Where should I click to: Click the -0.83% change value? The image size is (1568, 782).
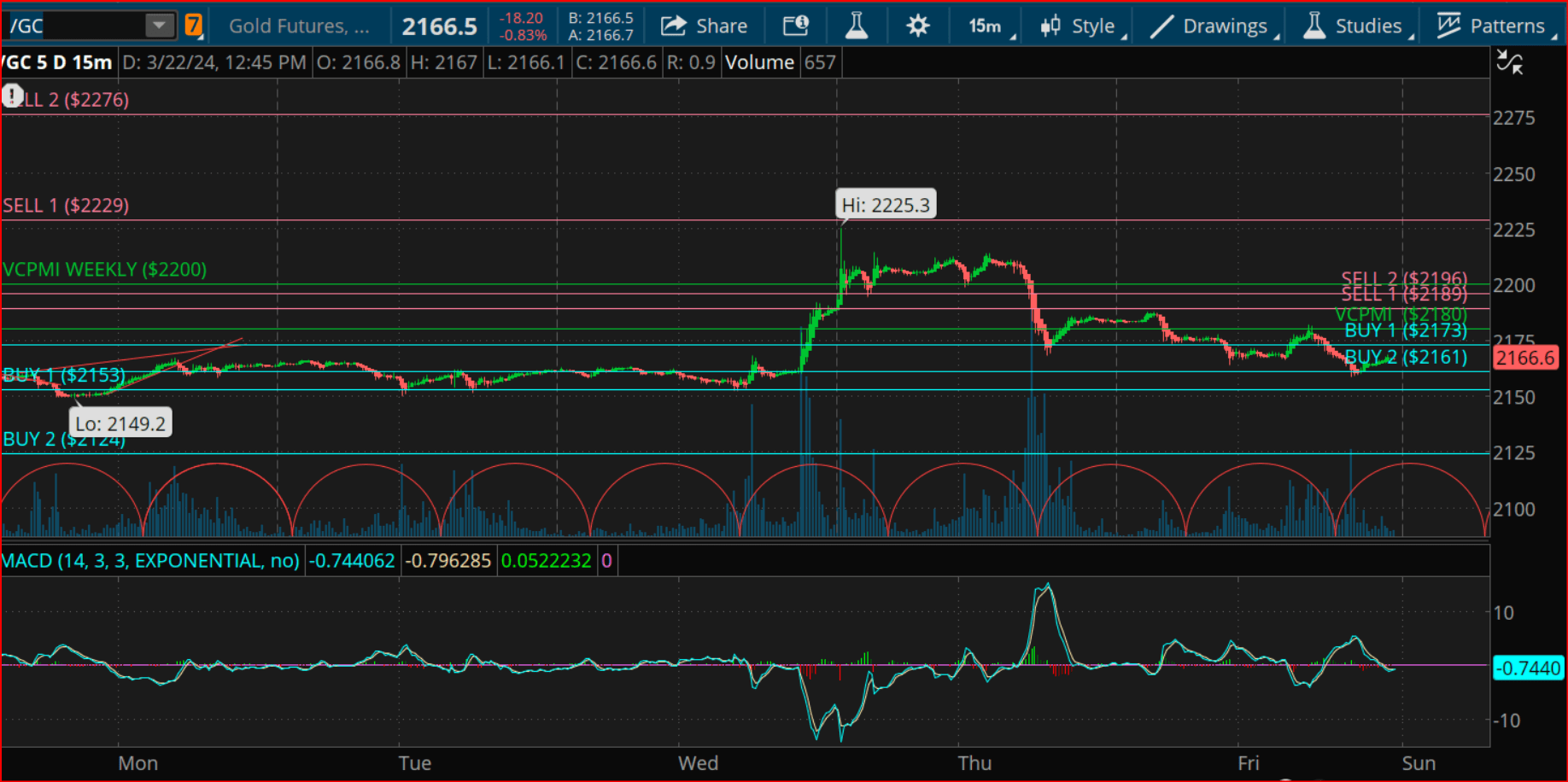click(x=523, y=36)
